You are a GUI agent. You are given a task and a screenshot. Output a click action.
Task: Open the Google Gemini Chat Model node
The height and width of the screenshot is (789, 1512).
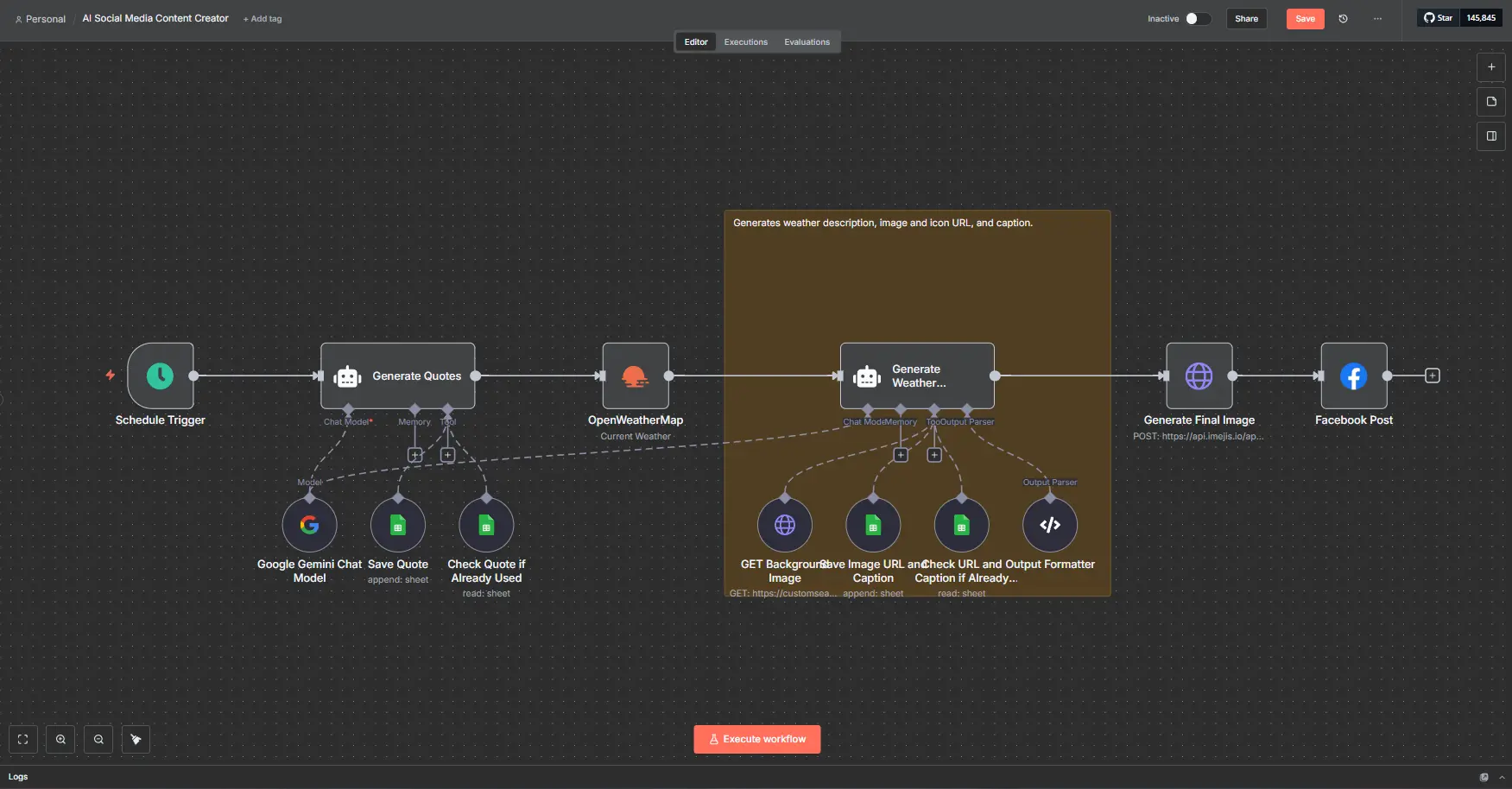click(x=309, y=525)
